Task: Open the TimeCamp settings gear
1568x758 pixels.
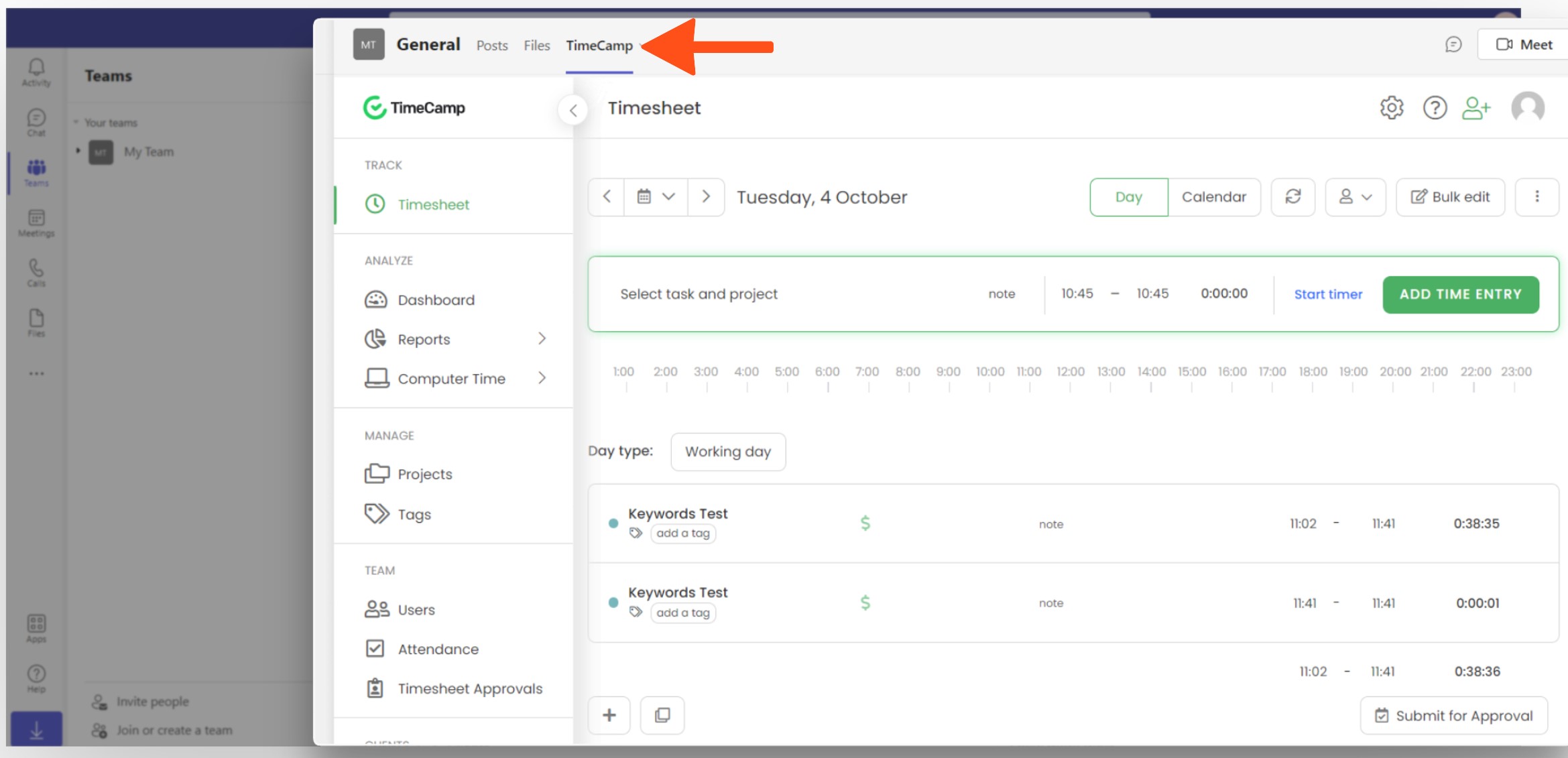Action: [x=1392, y=108]
